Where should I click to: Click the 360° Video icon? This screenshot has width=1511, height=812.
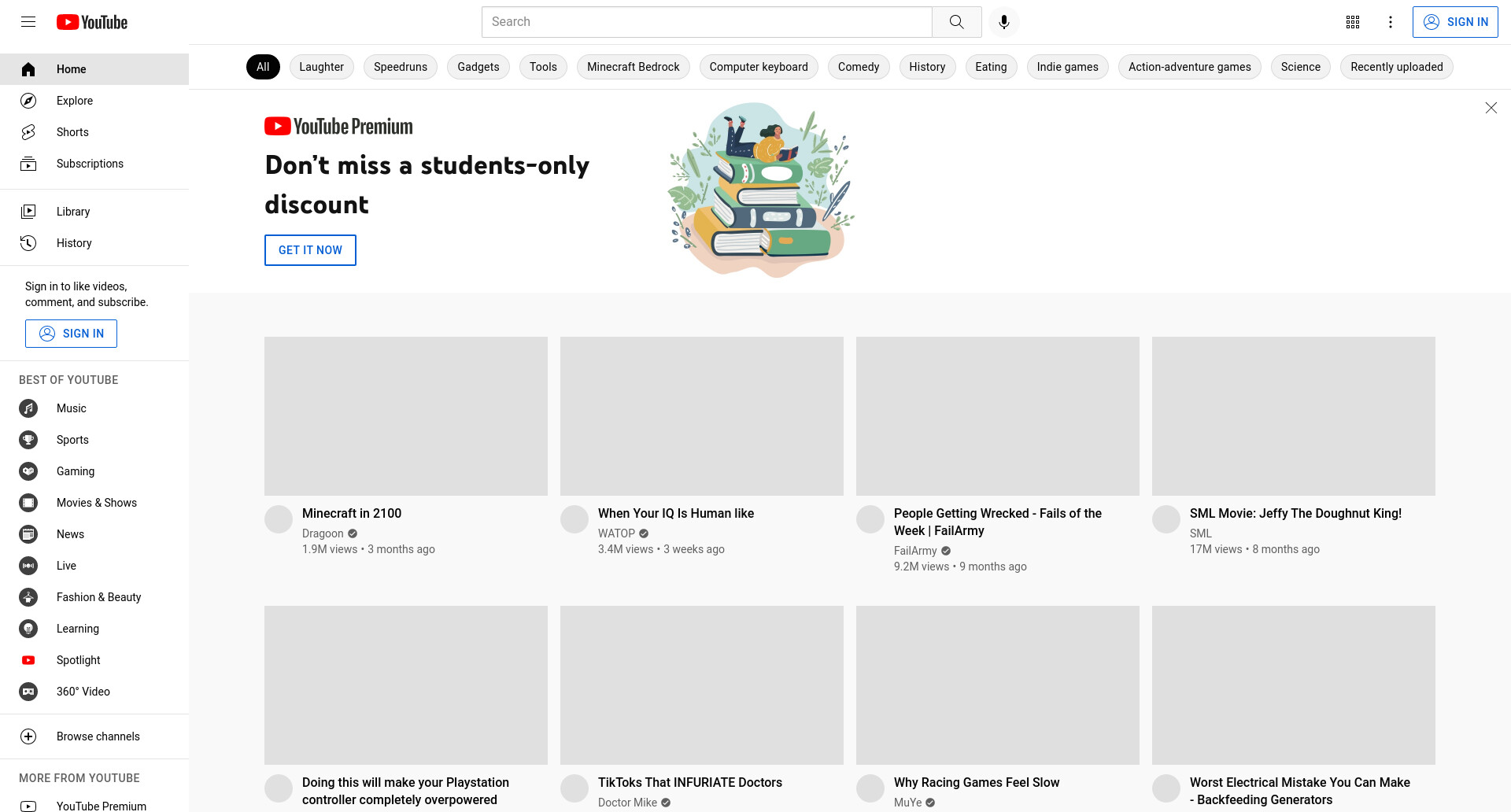(28, 692)
